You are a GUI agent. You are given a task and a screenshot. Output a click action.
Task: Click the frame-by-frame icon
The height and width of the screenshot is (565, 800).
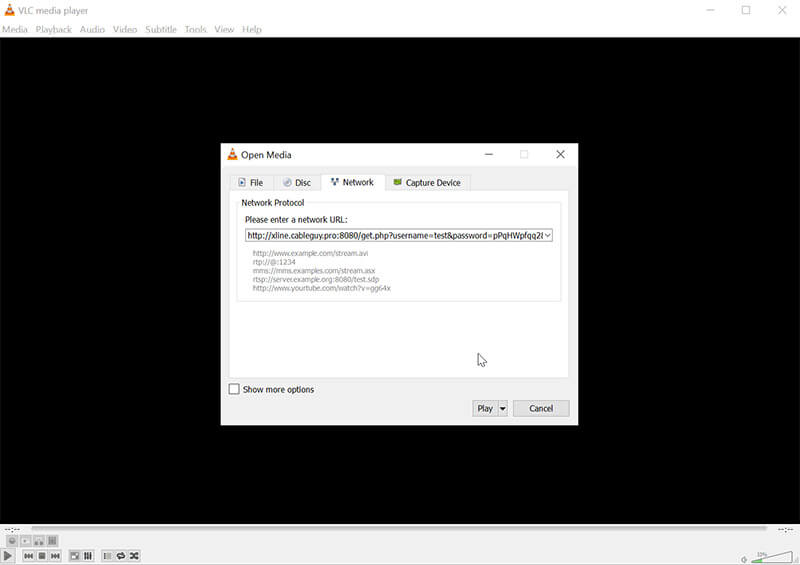52,541
